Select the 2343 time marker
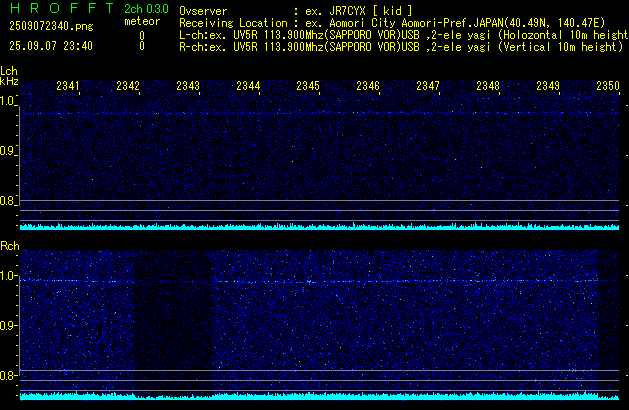The image size is (629, 410). click(188, 86)
